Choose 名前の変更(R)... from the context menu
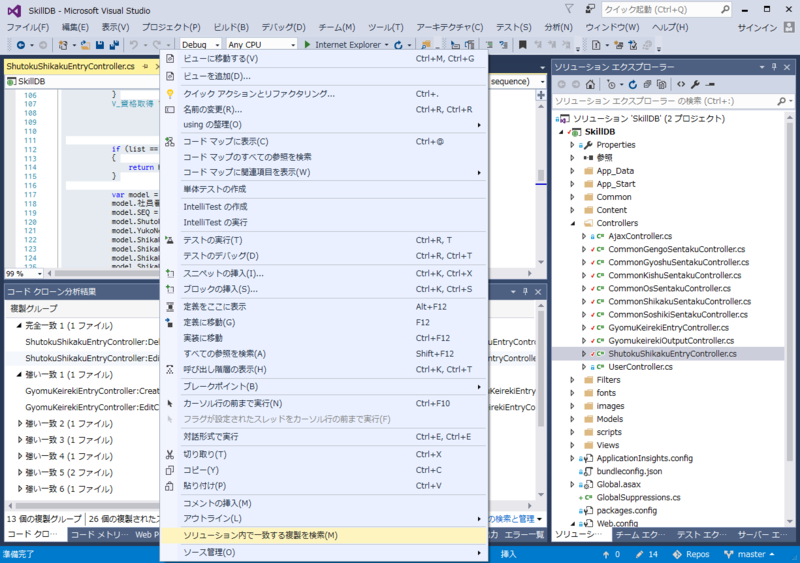 click(324, 110)
